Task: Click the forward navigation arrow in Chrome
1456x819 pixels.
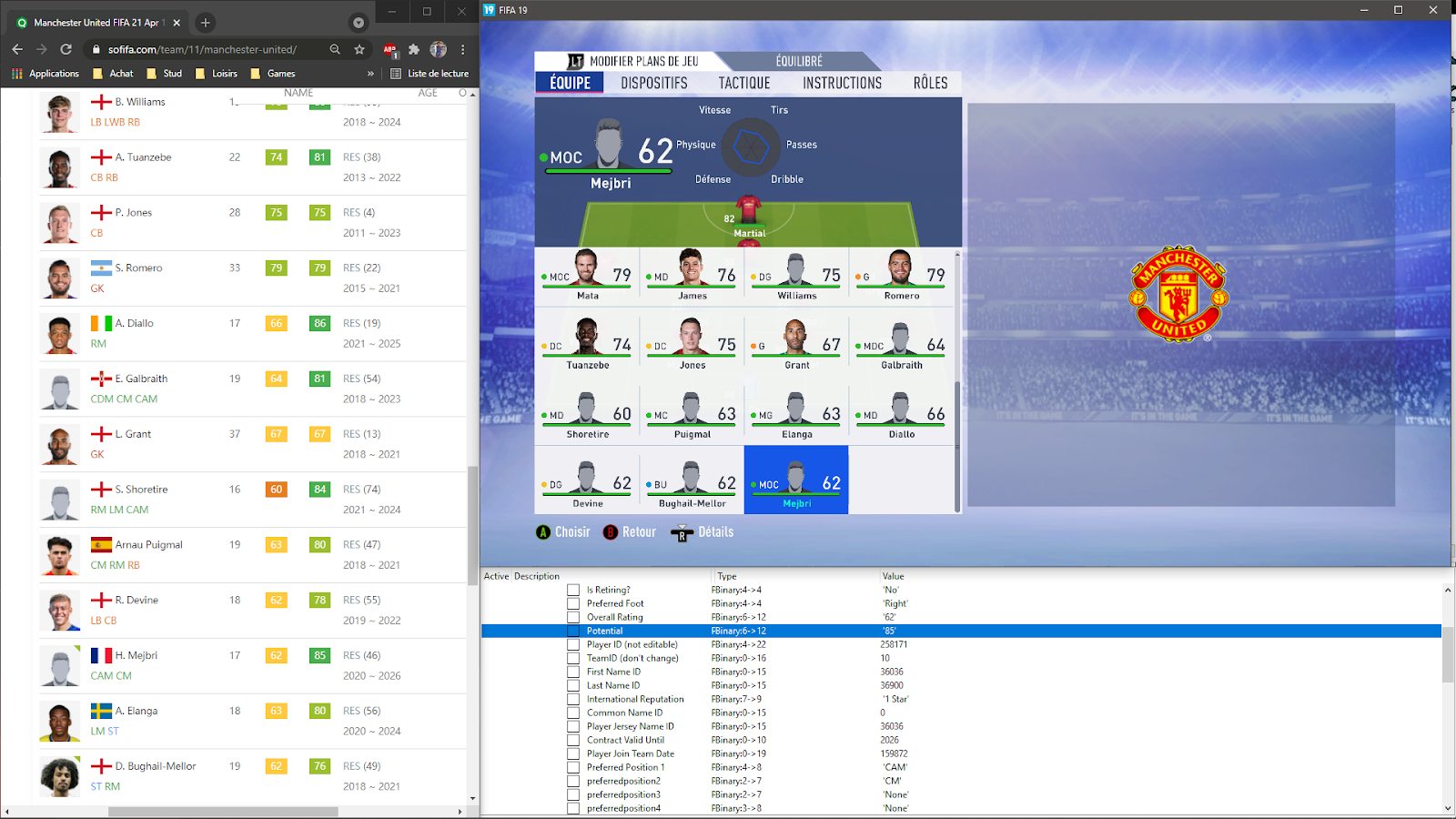Action: 41,49
